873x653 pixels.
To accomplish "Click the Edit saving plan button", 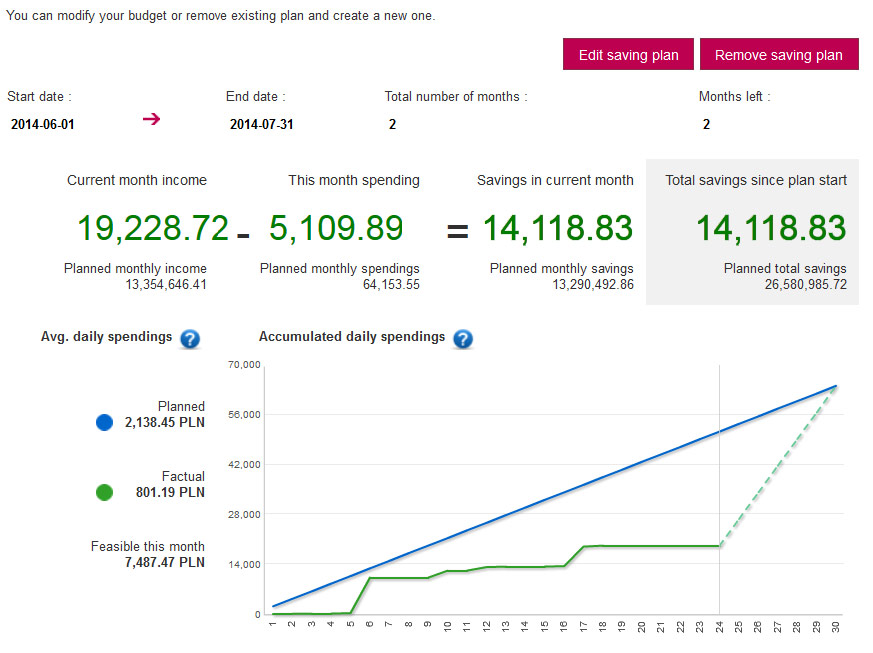I will [x=628, y=55].
